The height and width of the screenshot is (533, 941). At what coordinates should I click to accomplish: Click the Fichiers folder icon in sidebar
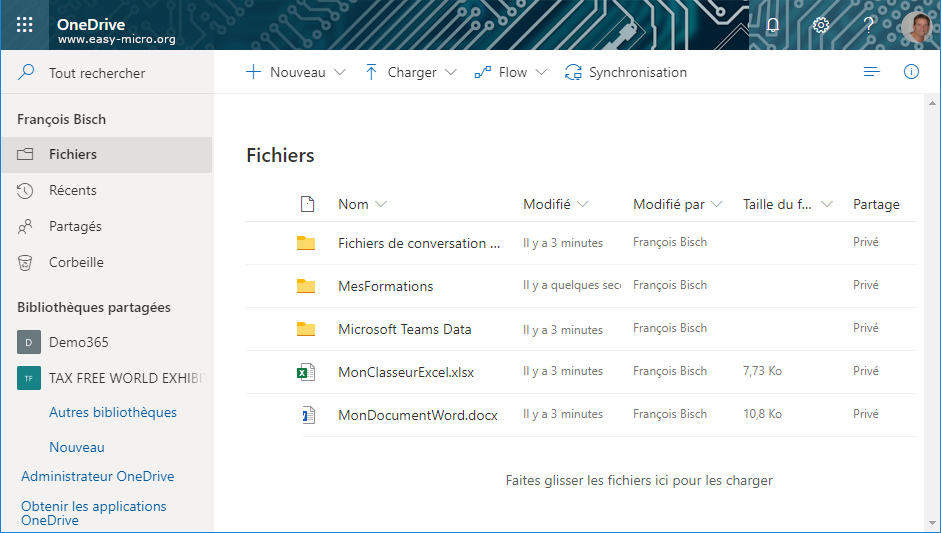tap(25, 154)
